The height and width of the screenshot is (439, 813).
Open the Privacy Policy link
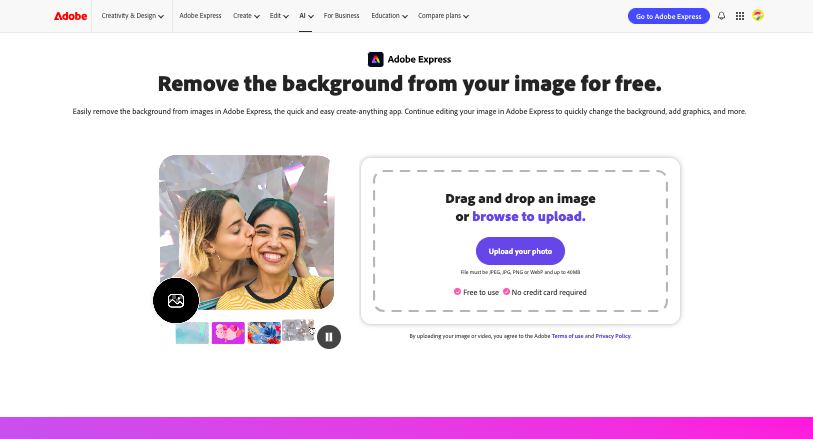[x=613, y=336]
